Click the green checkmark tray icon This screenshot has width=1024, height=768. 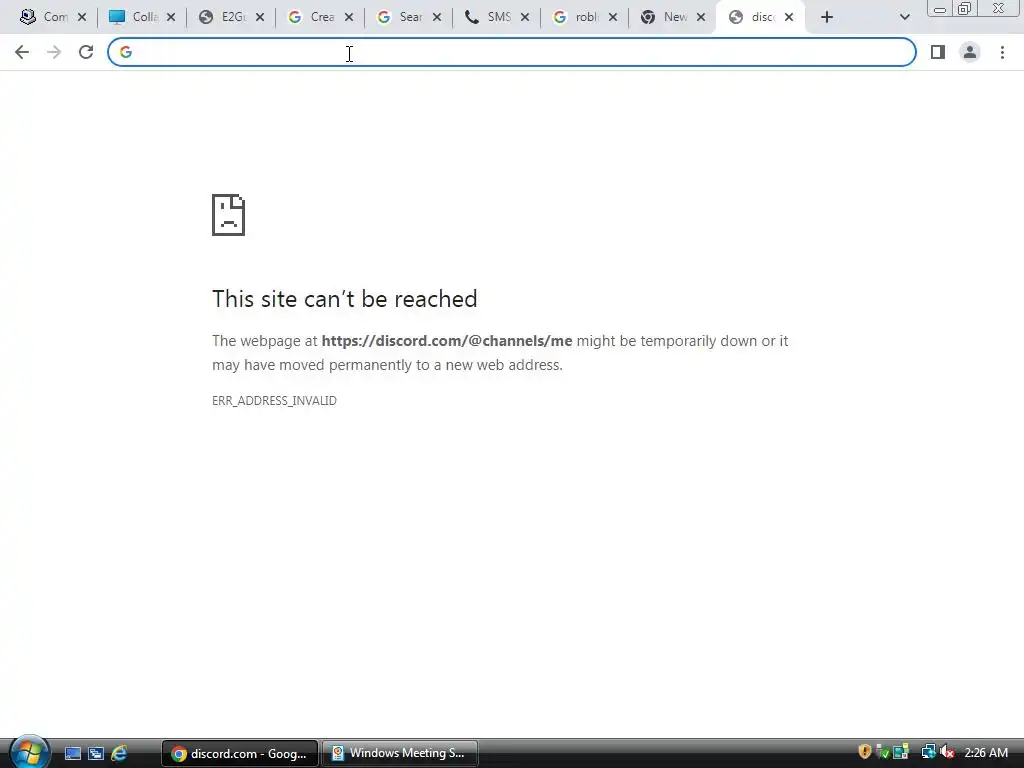tap(882, 752)
